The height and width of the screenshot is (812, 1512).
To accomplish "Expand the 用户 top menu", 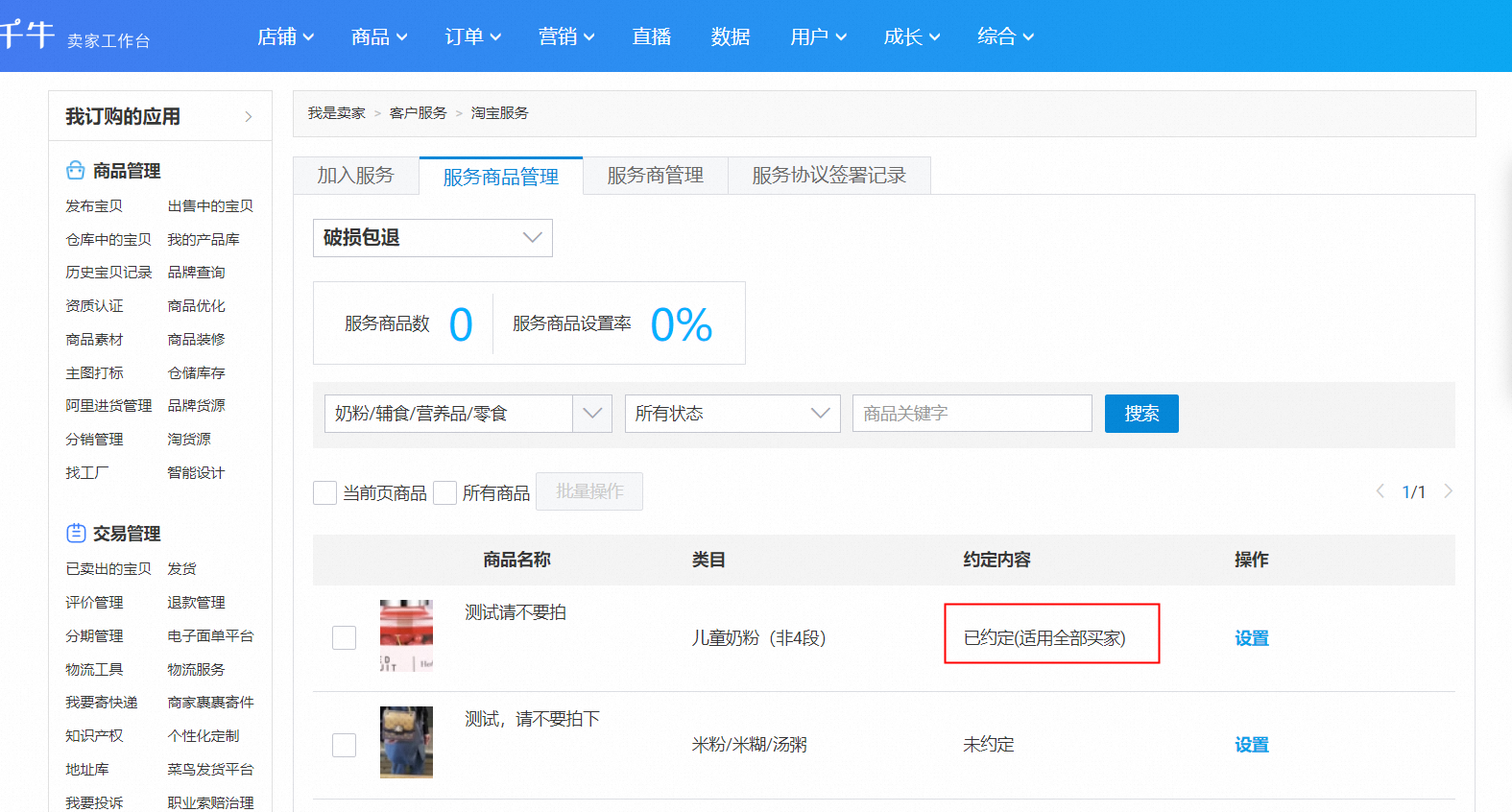I will tap(819, 36).
